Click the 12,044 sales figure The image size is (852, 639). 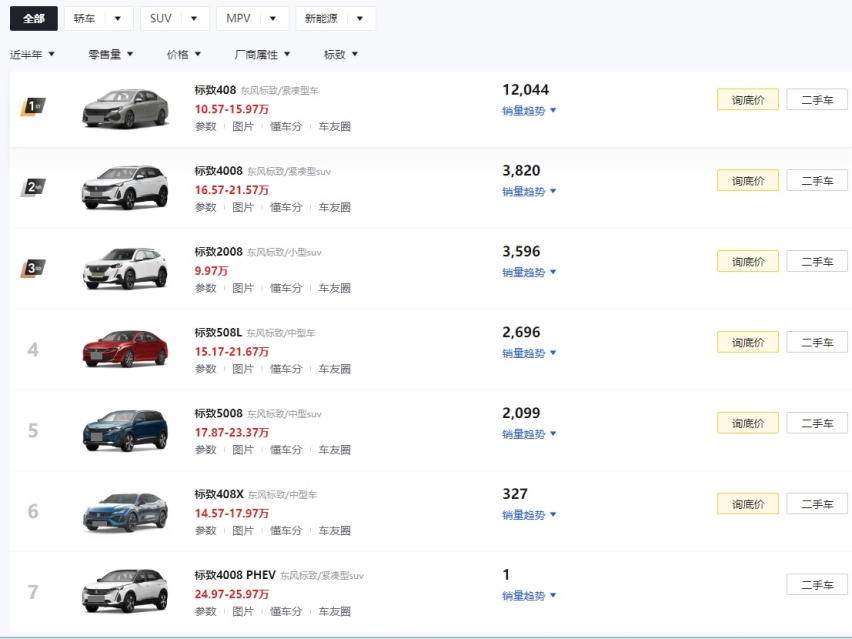tap(525, 90)
